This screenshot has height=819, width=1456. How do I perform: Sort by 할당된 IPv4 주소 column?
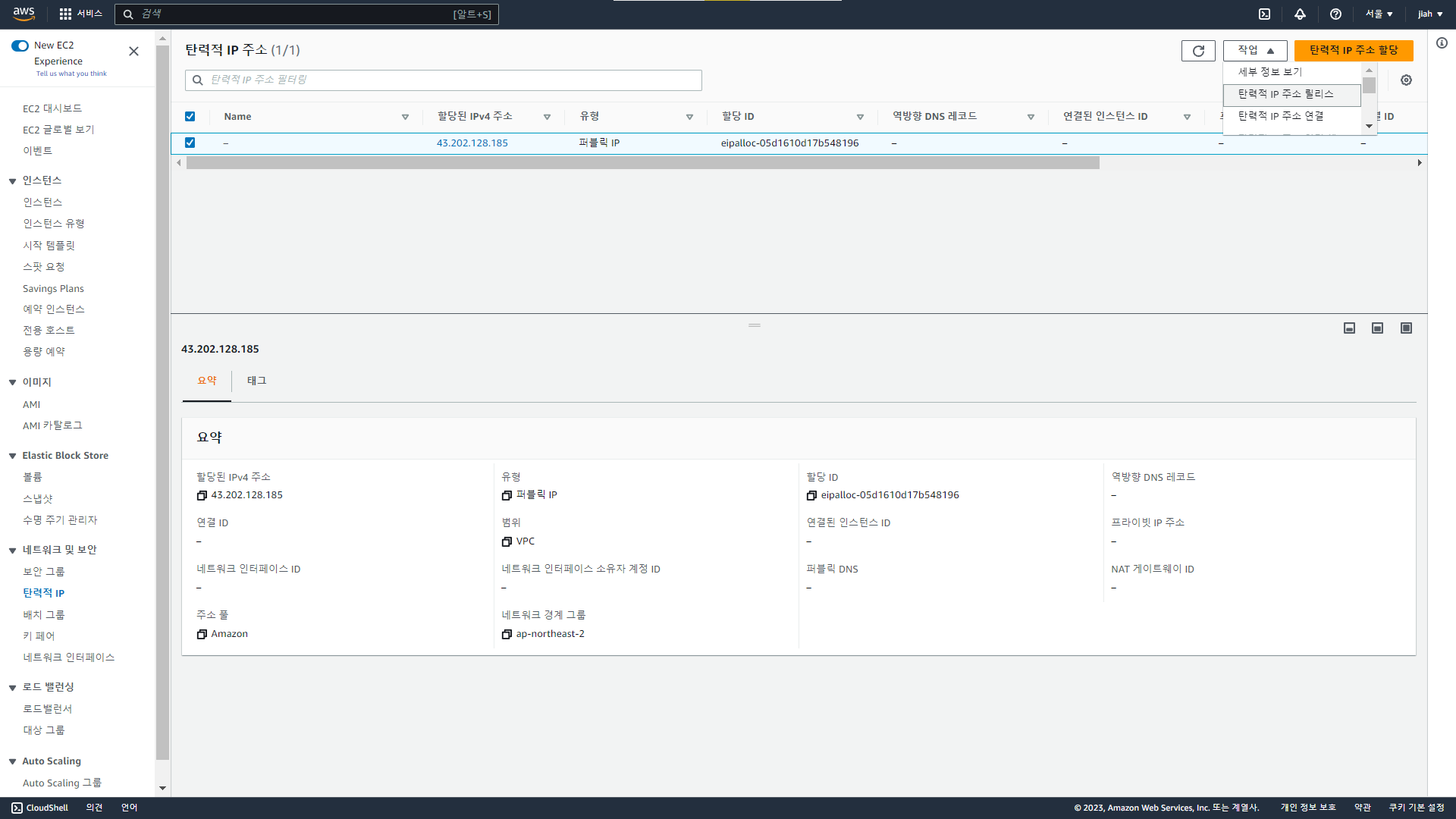point(547,117)
